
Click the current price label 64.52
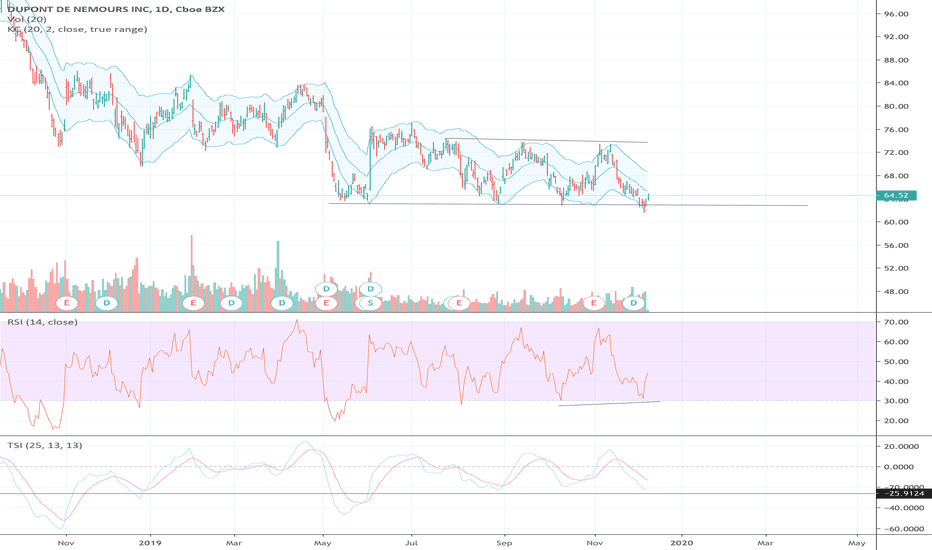pos(896,195)
